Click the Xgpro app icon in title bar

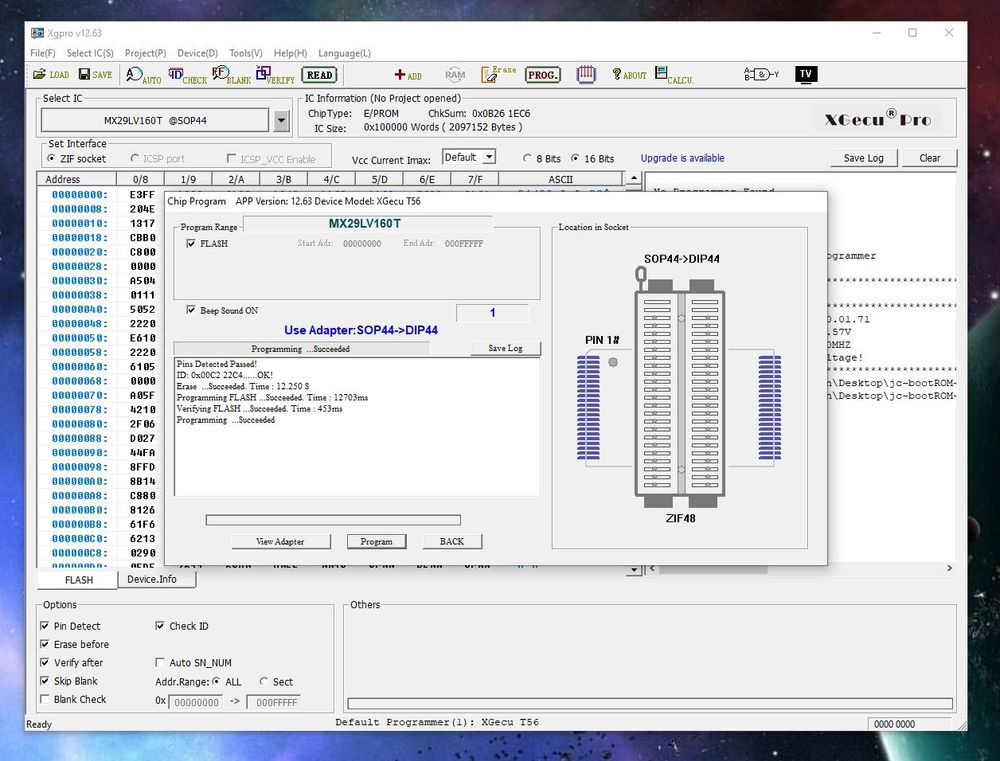pos(38,33)
